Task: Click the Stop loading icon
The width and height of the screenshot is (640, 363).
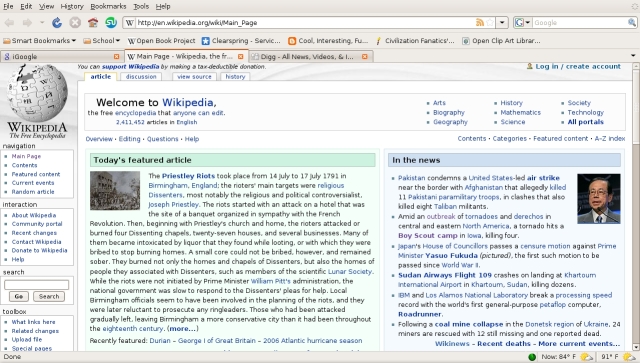Action: 75,23
